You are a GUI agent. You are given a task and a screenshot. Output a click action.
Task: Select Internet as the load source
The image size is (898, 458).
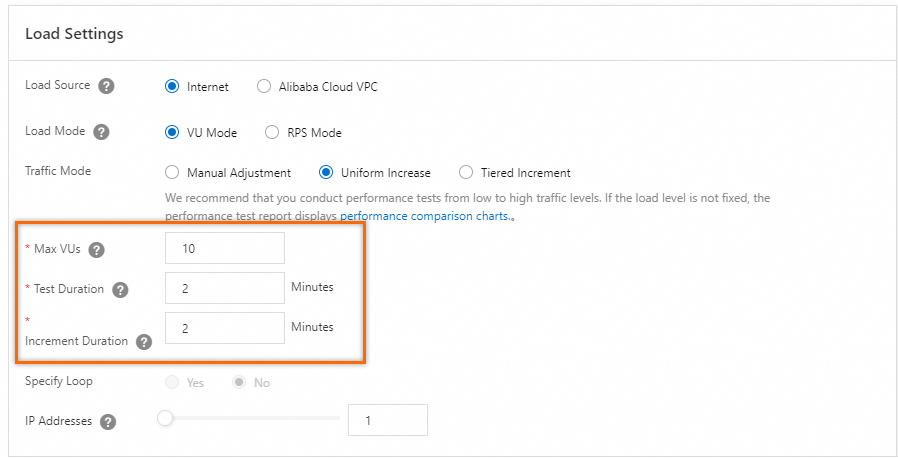point(172,87)
